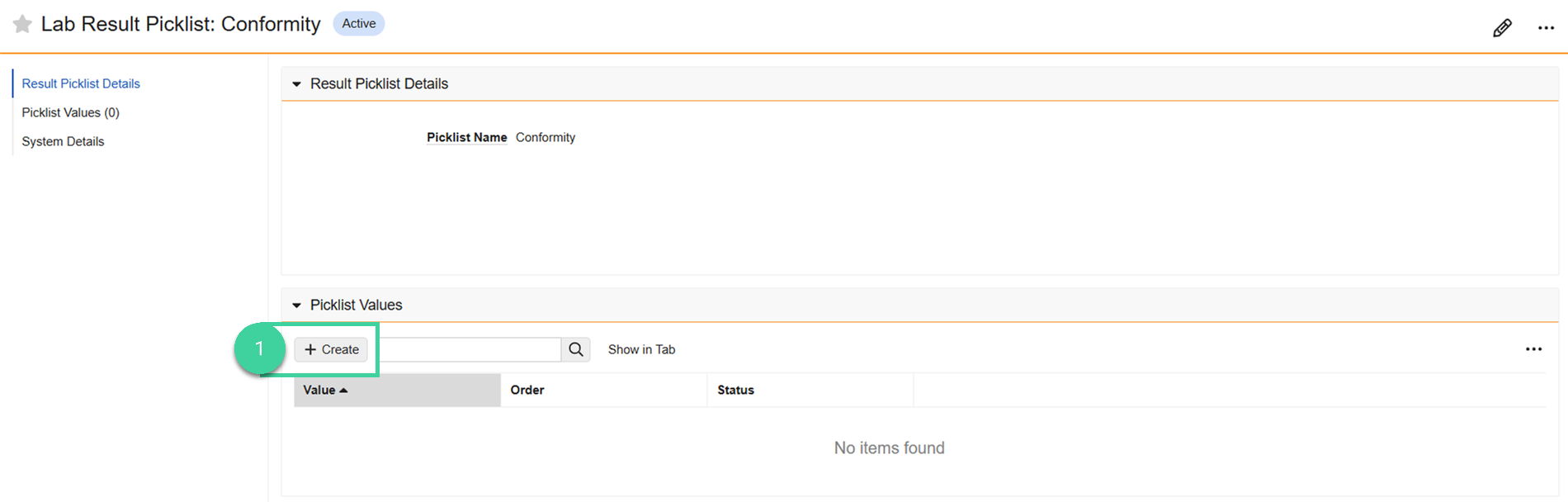
Task: Click the plus icon on the Create button
Action: (310, 349)
